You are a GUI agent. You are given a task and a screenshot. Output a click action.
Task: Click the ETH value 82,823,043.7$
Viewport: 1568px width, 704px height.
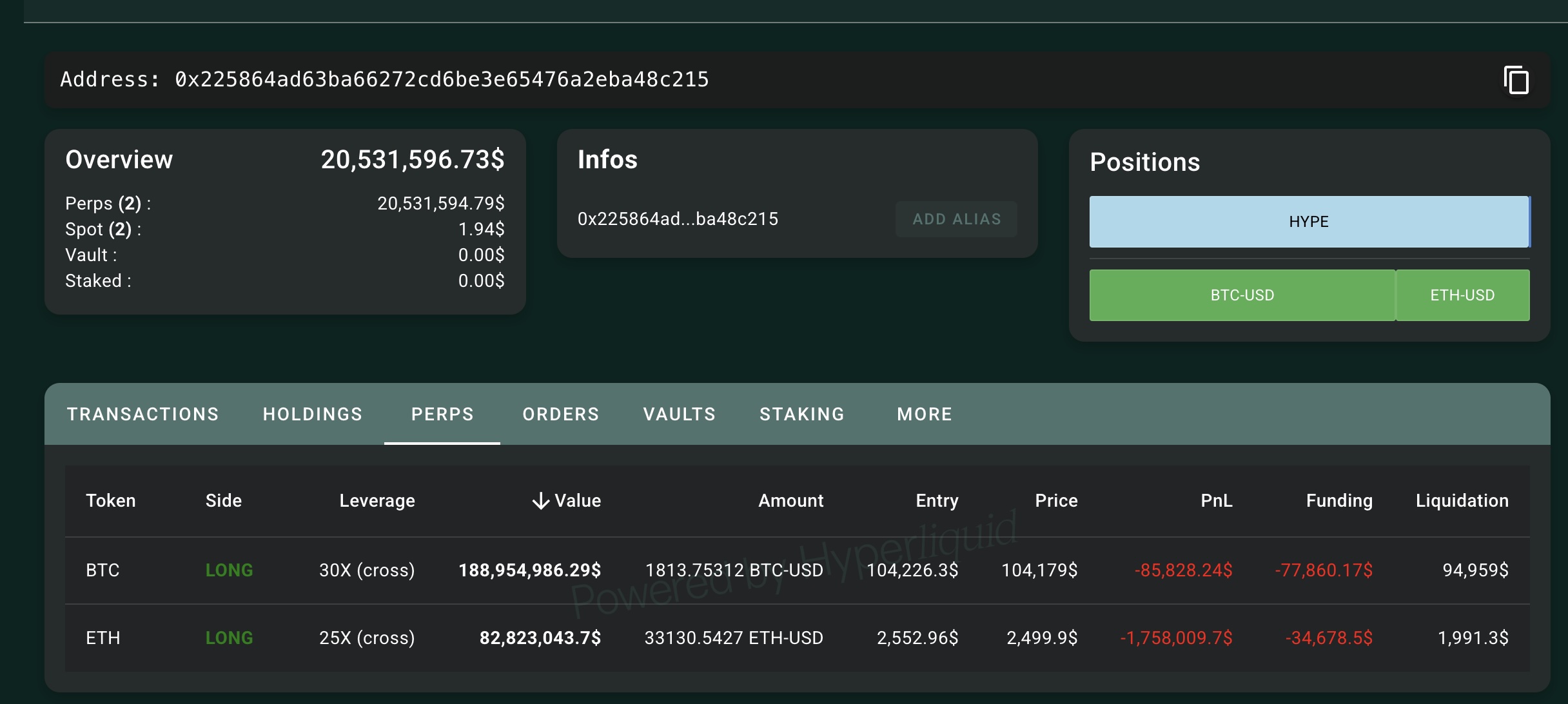(x=540, y=638)
